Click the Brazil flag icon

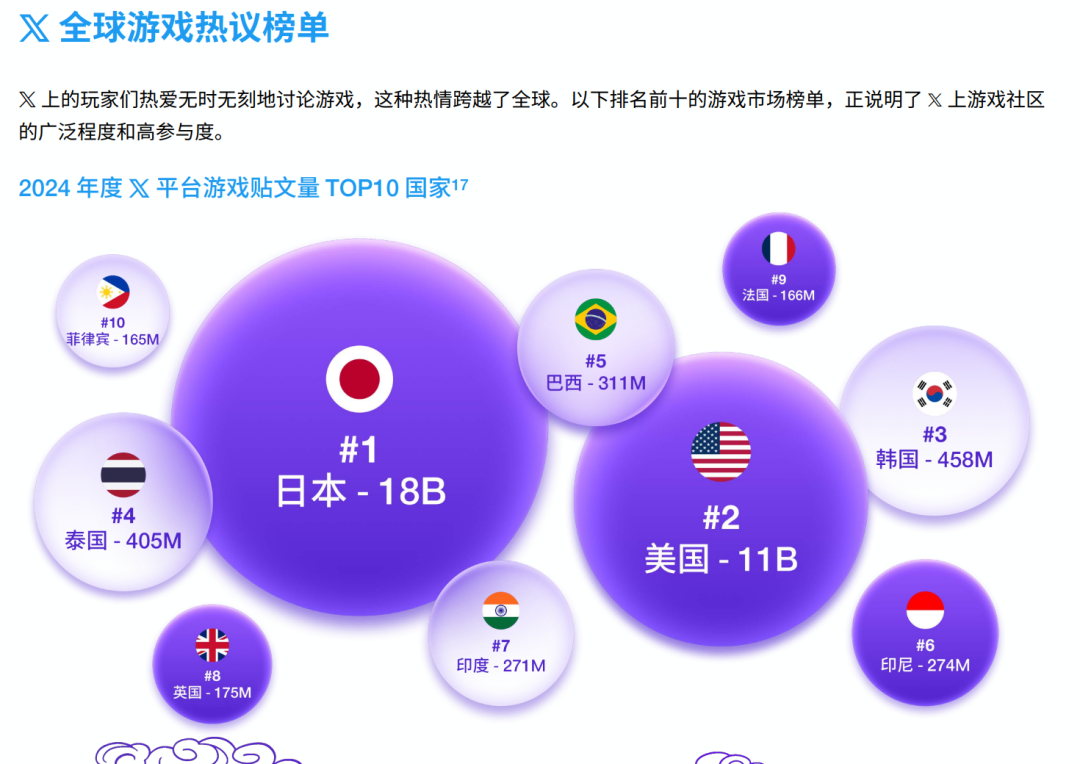coord(596,319)
